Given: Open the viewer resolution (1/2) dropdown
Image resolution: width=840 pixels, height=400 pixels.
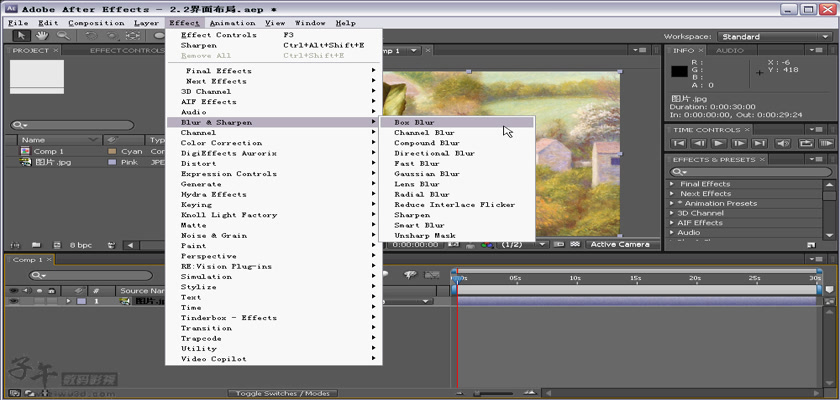Looking at the screenshot, I should coord(523,244).
